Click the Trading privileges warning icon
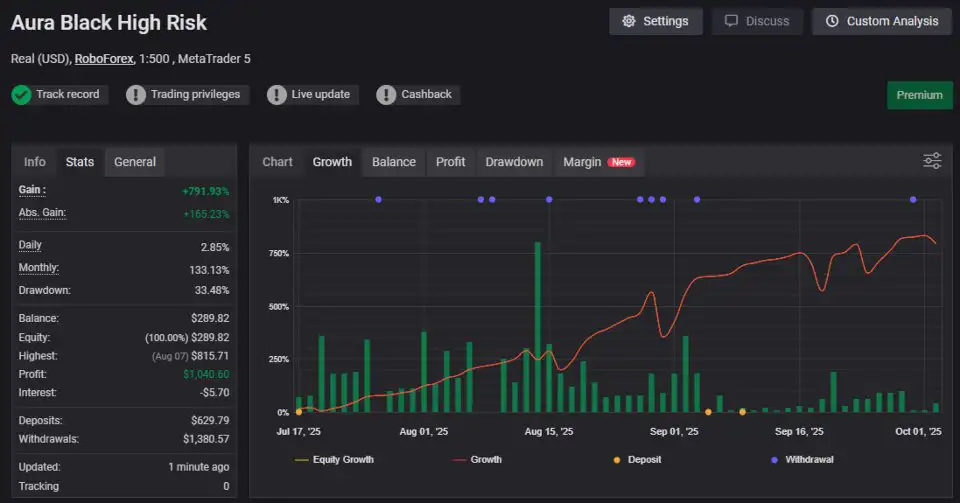The width and height of the screenshot is (960, 503). click(136, 95)
